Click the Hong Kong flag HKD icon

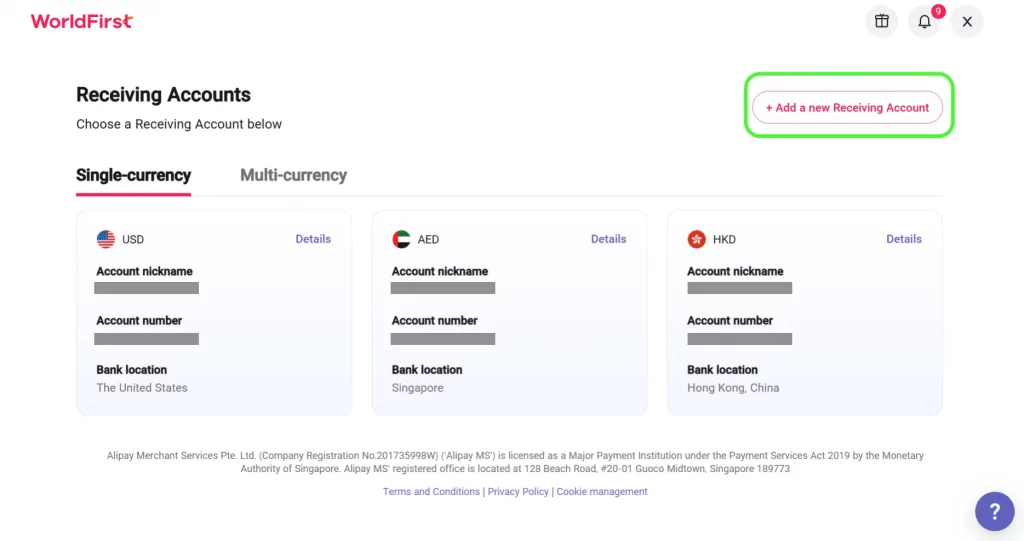pyautogui.click(x=697, y=239)
